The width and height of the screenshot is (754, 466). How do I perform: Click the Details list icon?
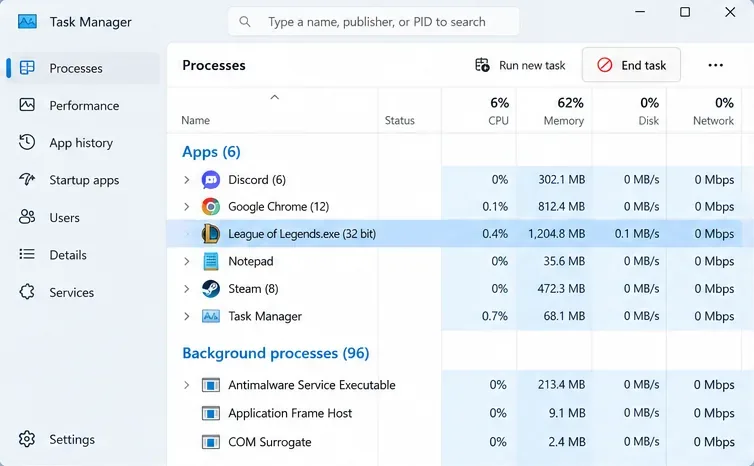(x=27, y=254)
